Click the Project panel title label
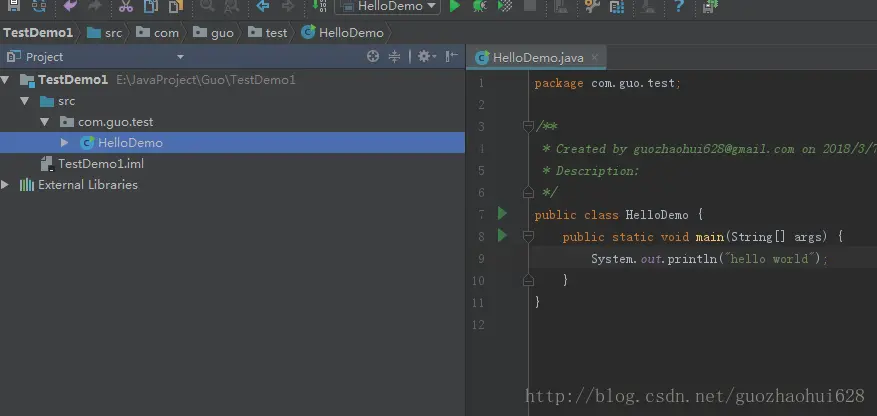The height and width of the screenshot is (416, 877). (x=44, y=57)
